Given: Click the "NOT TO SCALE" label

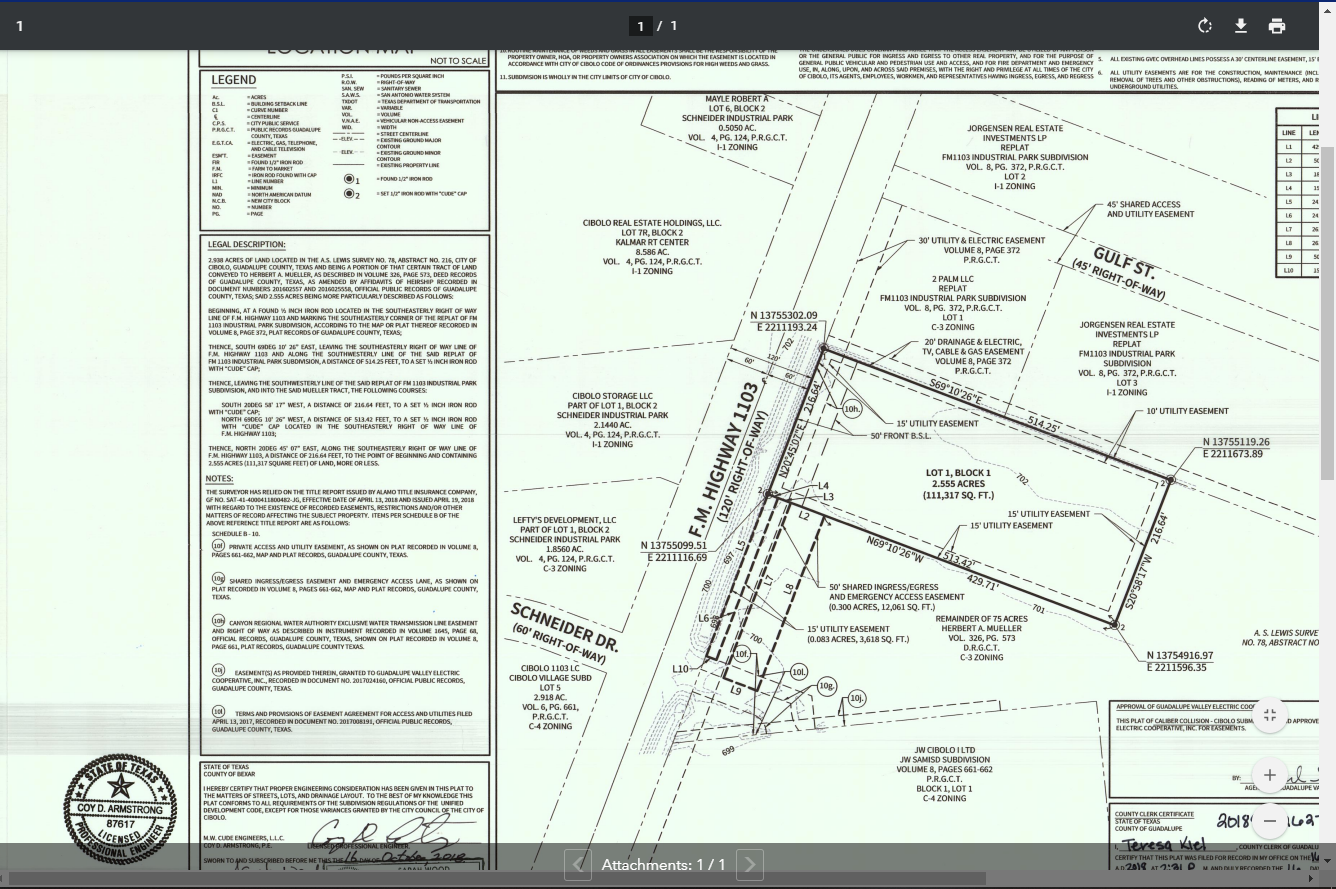Looking at the screenshot, I should 459,61.
